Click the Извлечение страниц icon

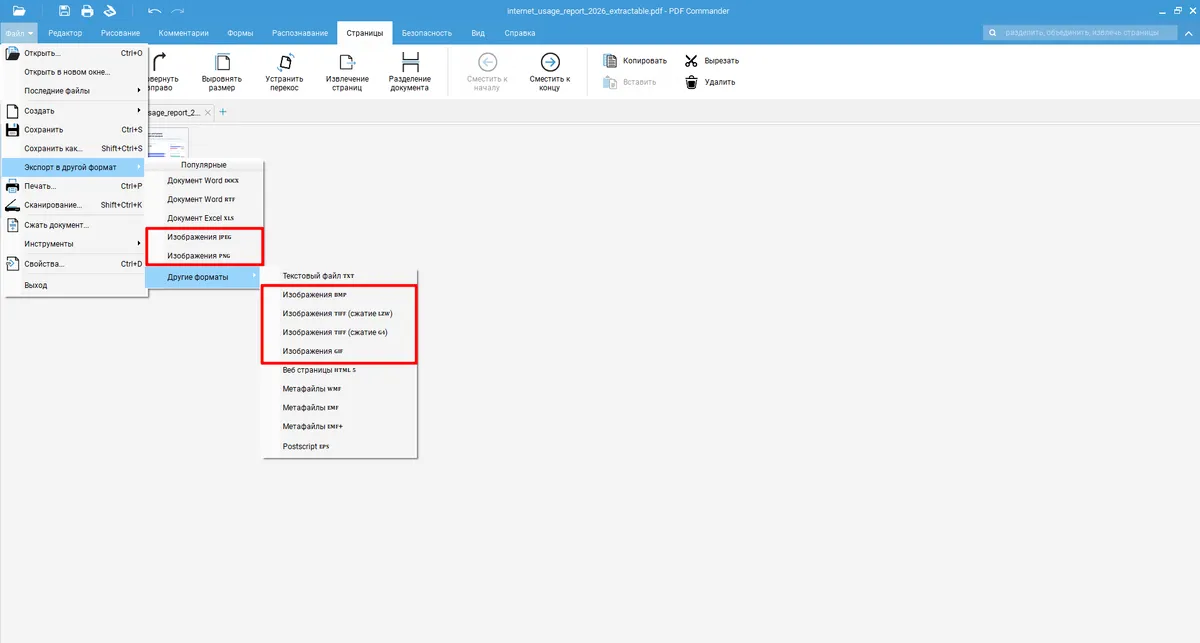(x=347, y=62)
